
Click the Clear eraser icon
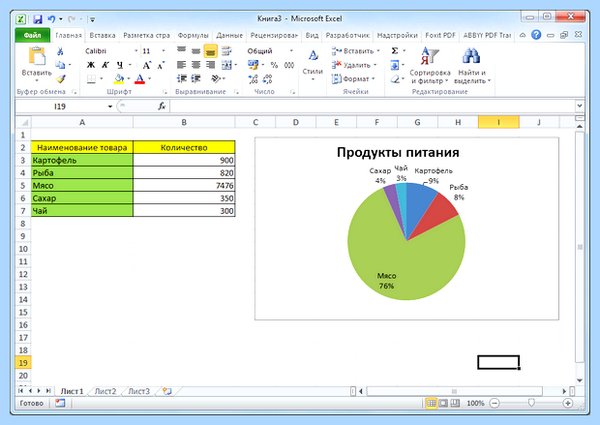point(395,79)
